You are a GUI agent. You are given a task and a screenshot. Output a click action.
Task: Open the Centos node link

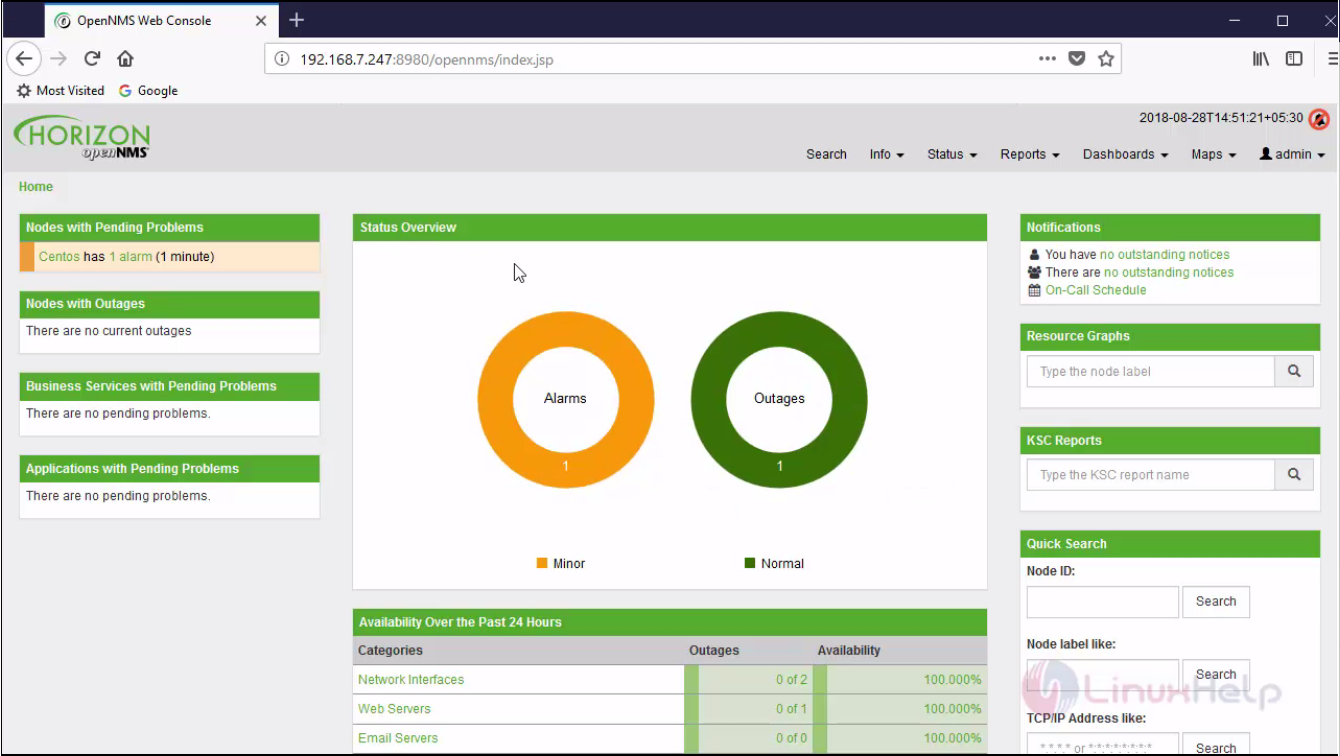click(x=59, y=257)
